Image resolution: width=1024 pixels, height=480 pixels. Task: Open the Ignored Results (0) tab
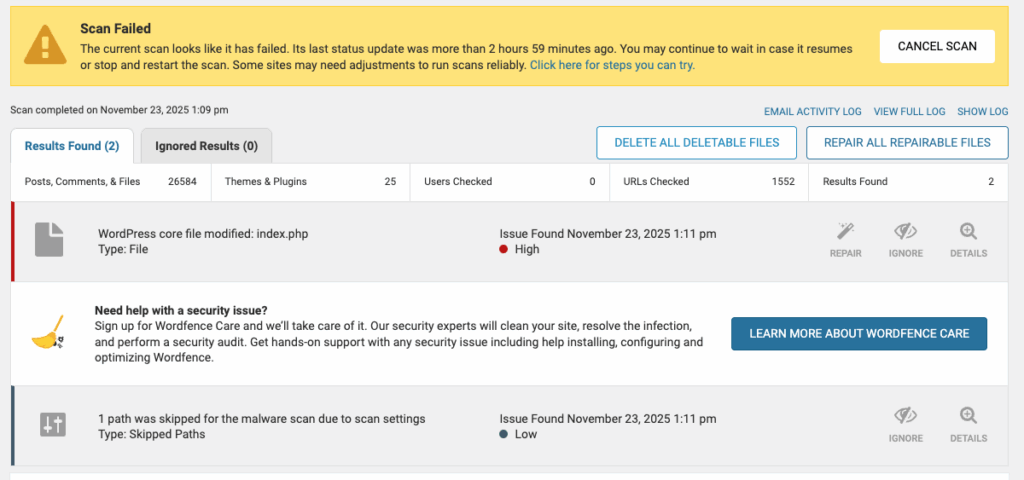(206, 146)
